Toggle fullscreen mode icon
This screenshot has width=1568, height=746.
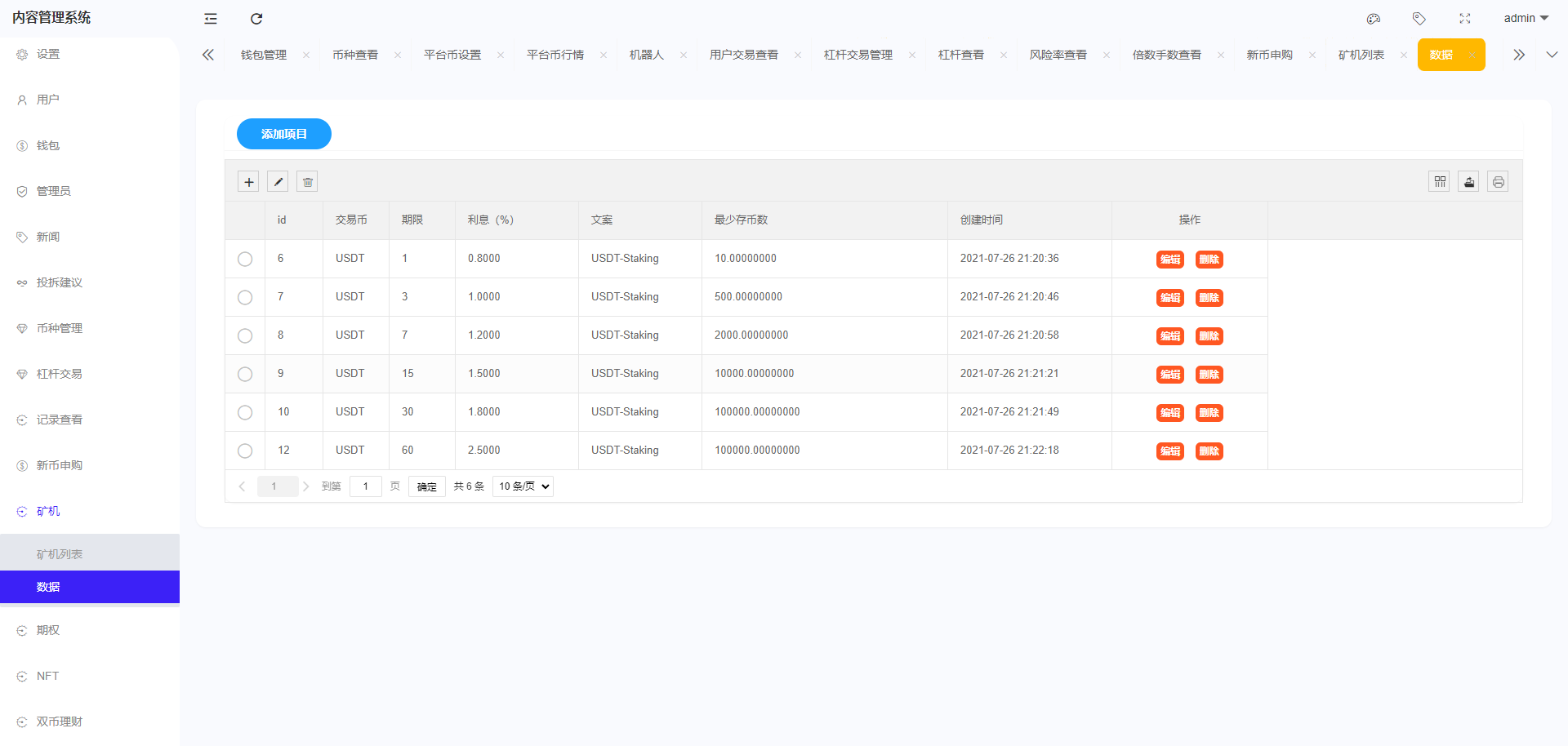click(x=1465, y=18)
